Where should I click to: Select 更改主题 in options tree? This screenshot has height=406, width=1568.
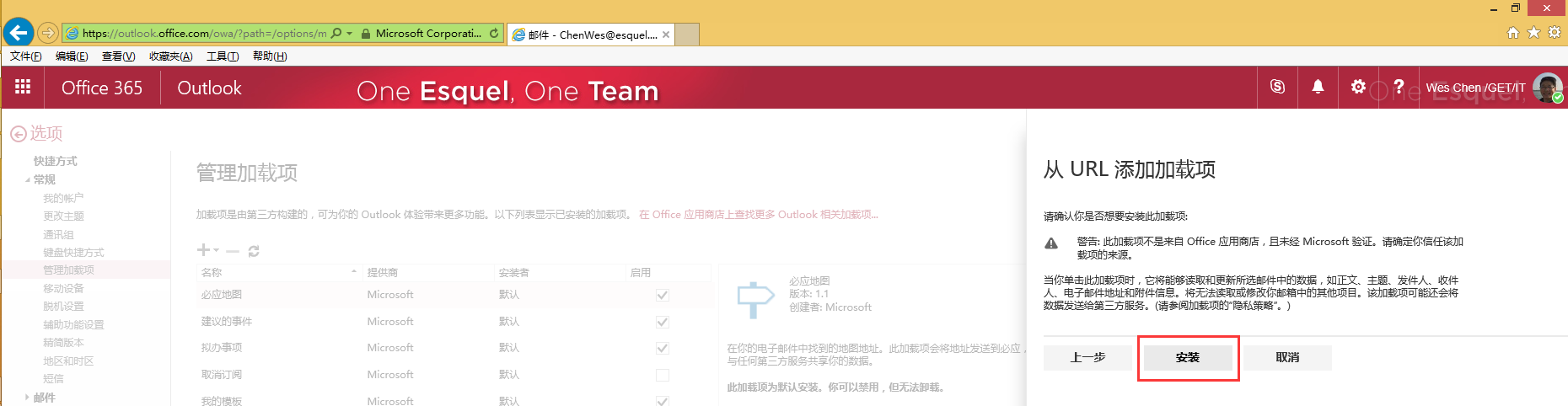tap(63, 216)
